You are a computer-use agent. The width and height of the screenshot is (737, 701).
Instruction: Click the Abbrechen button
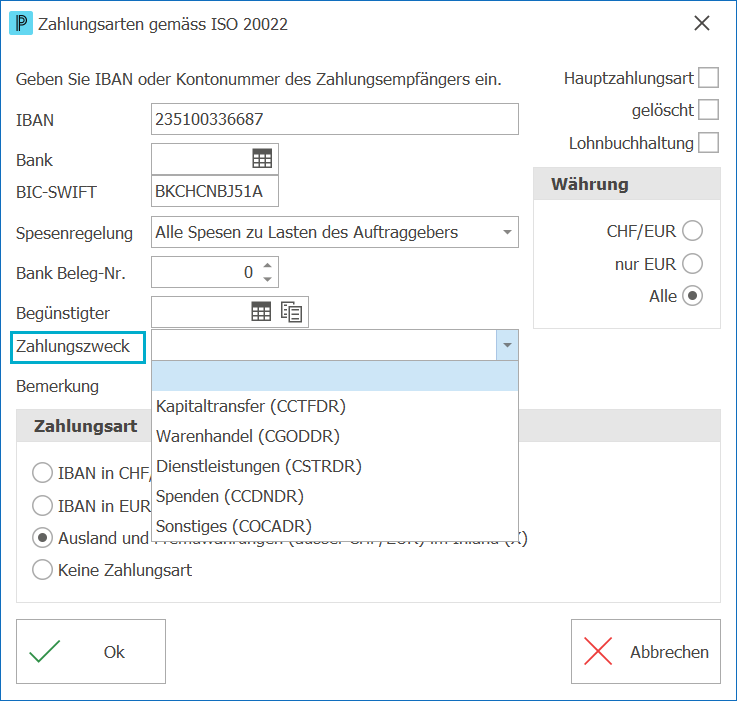pos(645,651)
